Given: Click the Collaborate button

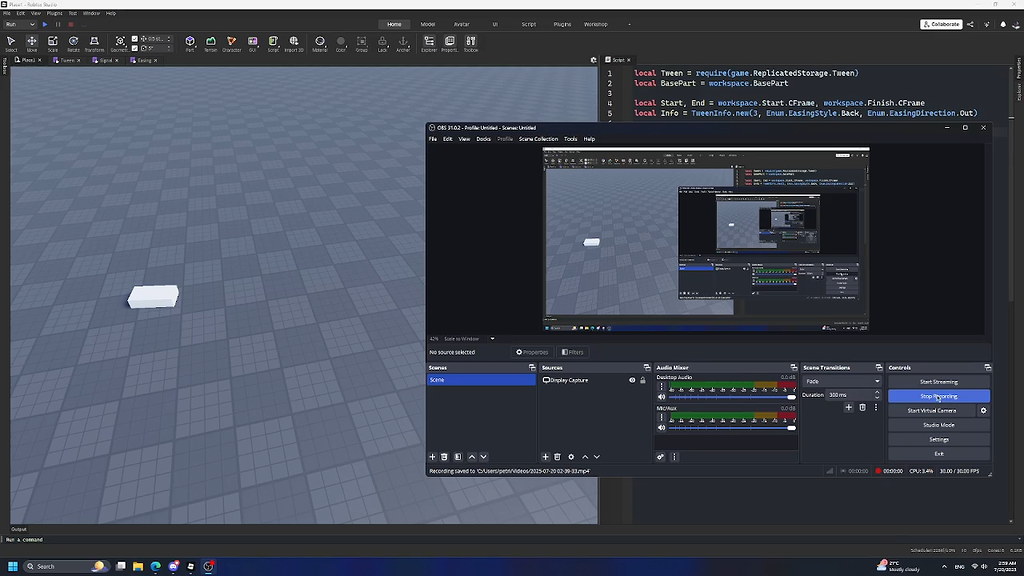Looking at the screenshot, I should (940, 23).
